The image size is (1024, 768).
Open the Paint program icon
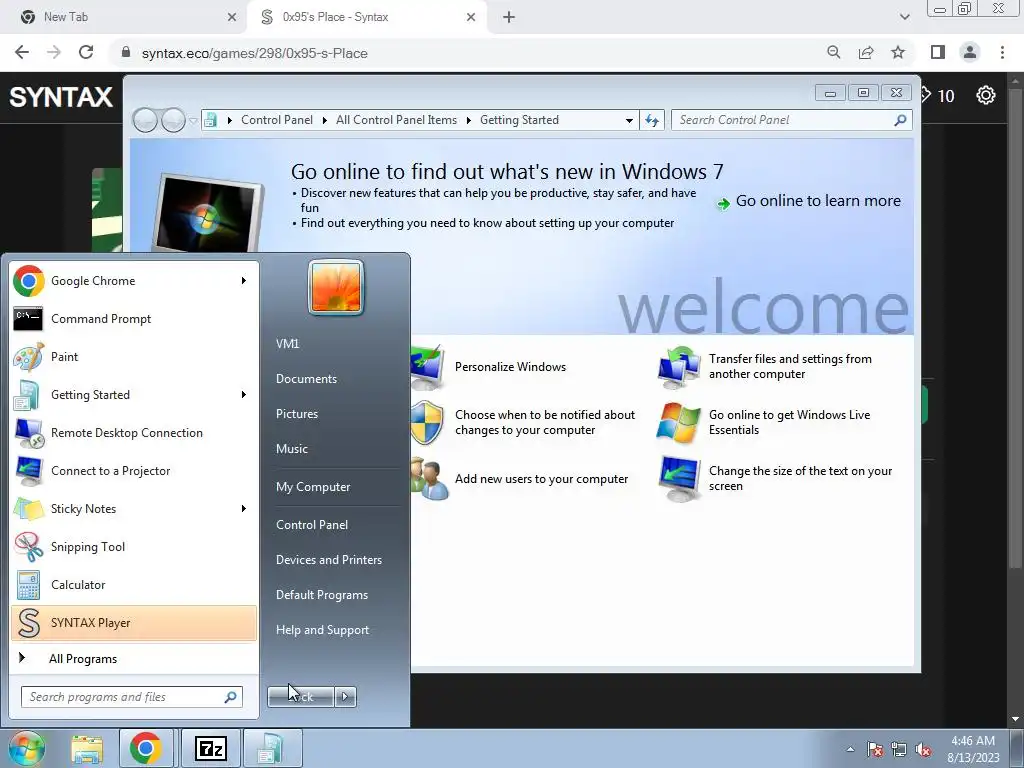28,357
